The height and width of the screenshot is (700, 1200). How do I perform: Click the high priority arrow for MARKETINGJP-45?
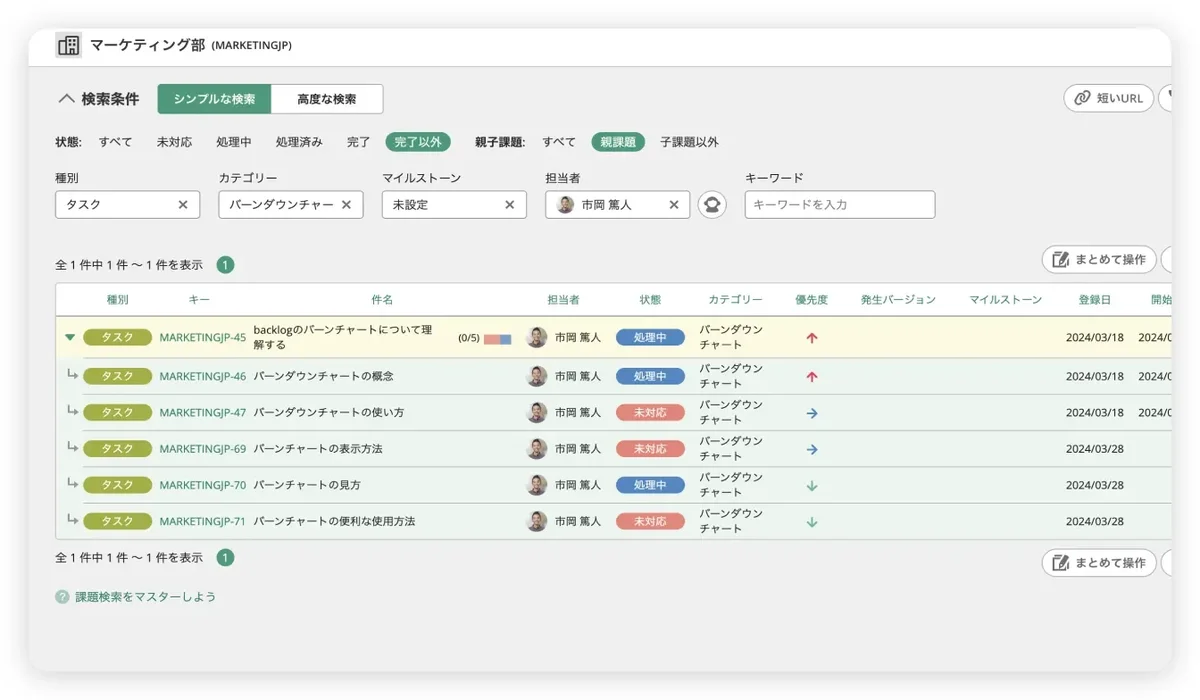[812, 338]
